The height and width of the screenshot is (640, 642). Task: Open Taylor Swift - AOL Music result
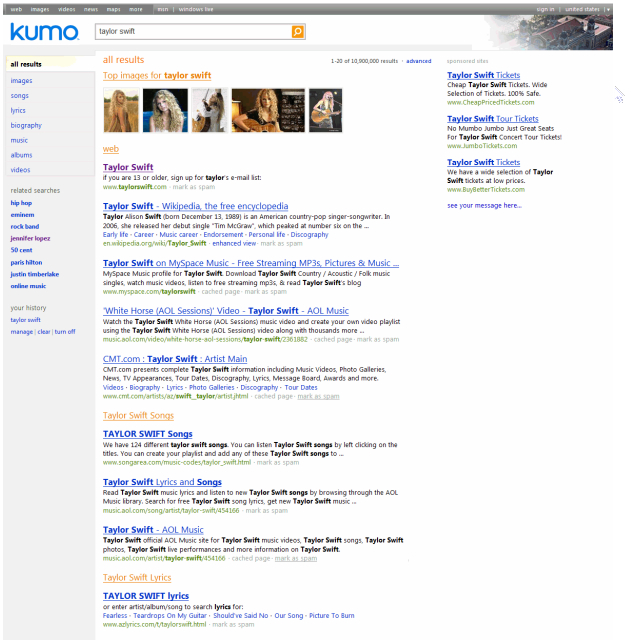[153, 529]
